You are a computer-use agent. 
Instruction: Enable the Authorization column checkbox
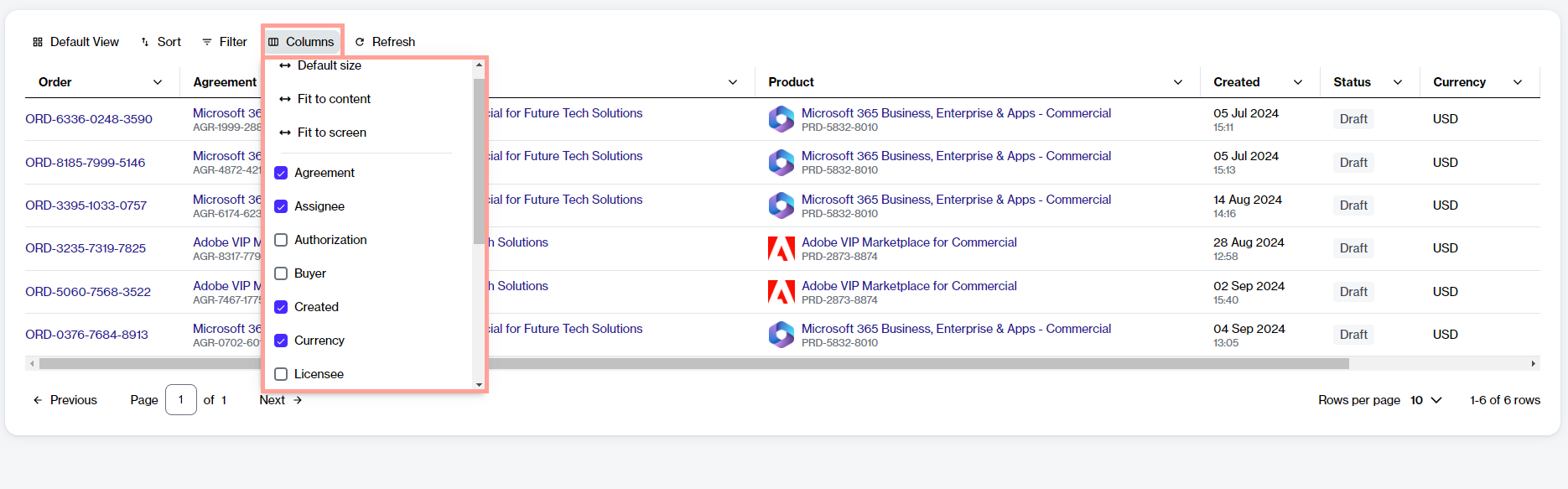[281, 240]
